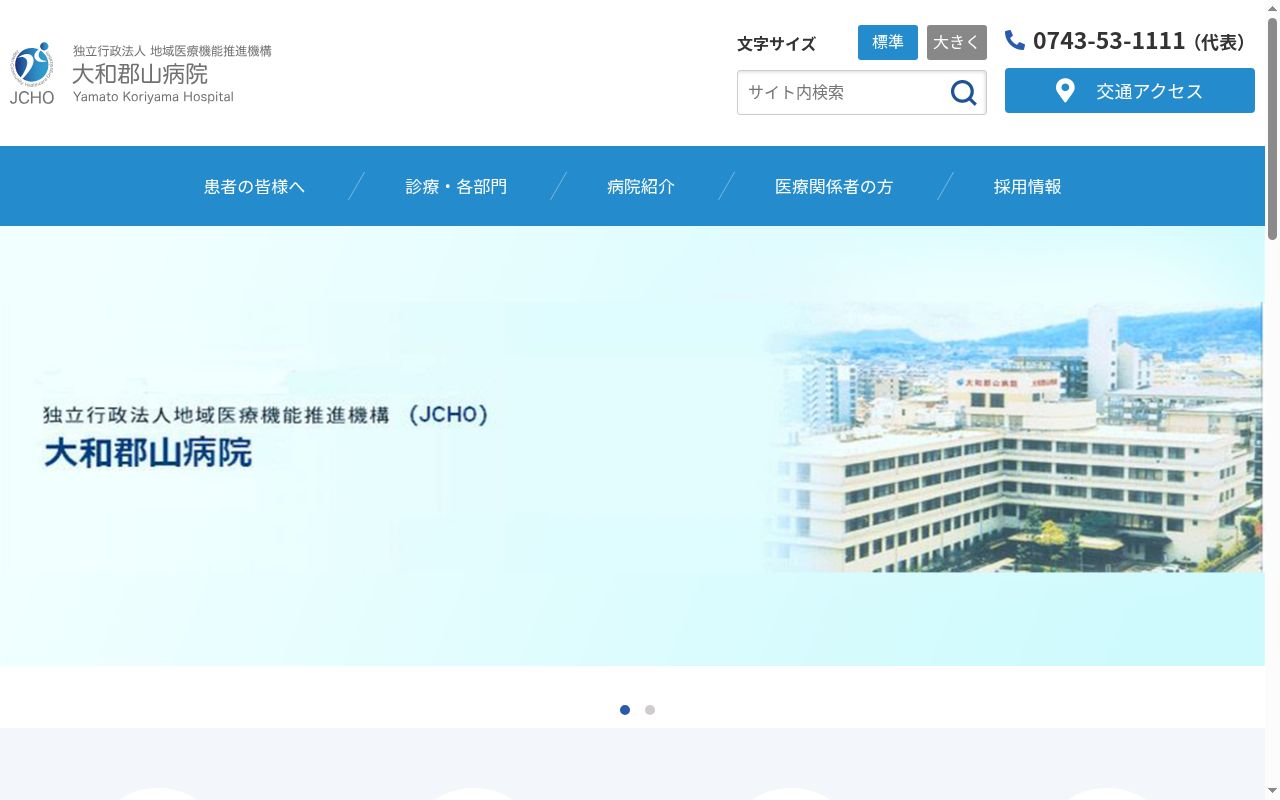The height and width of the screenshot is (800, 1280).
Task: Click the map pin icon in 交通アクセス
Action: click(1065, 91)
